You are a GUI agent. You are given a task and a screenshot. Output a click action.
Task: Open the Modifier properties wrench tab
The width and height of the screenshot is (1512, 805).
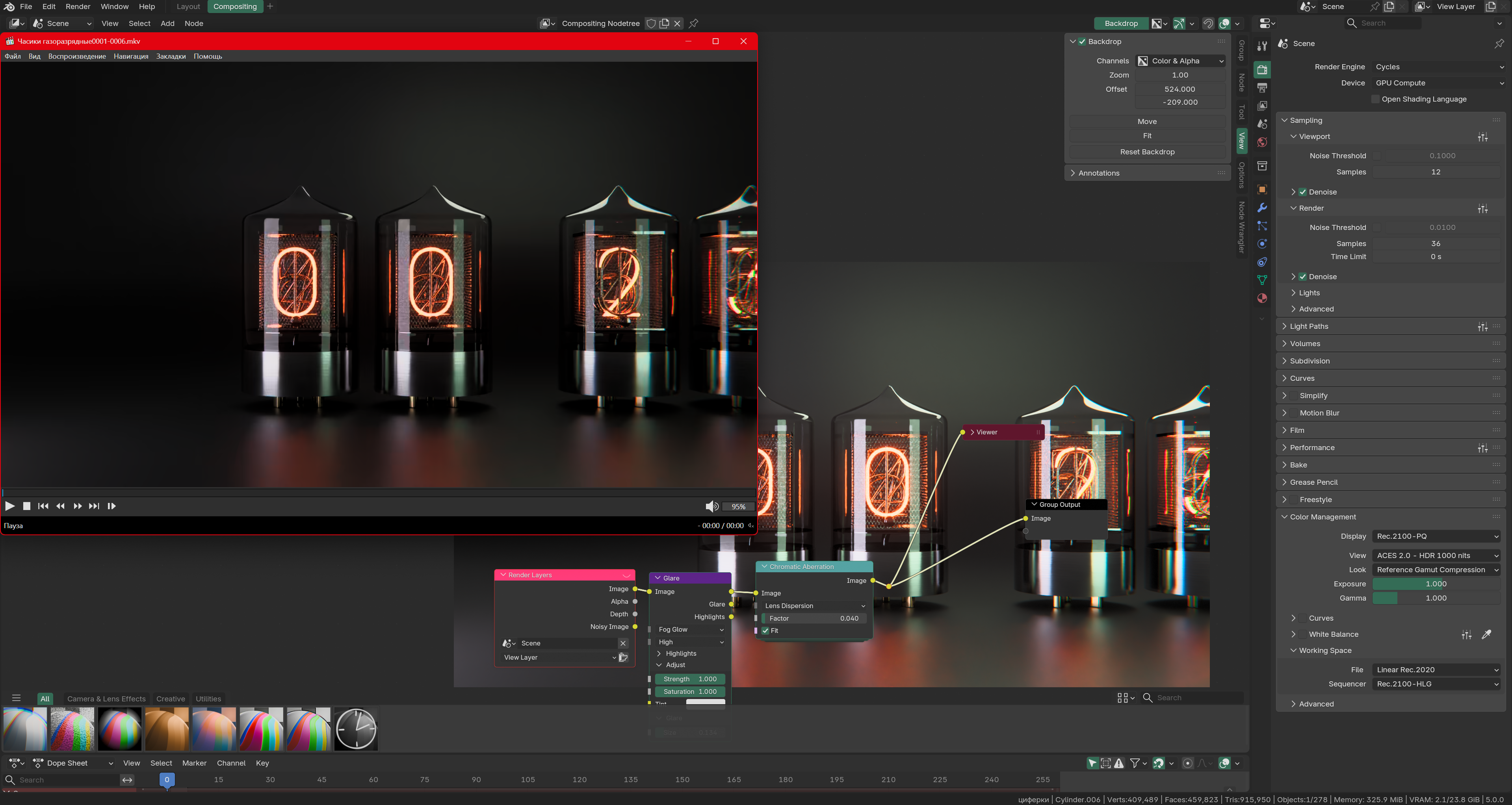[x=1262, y=208]
